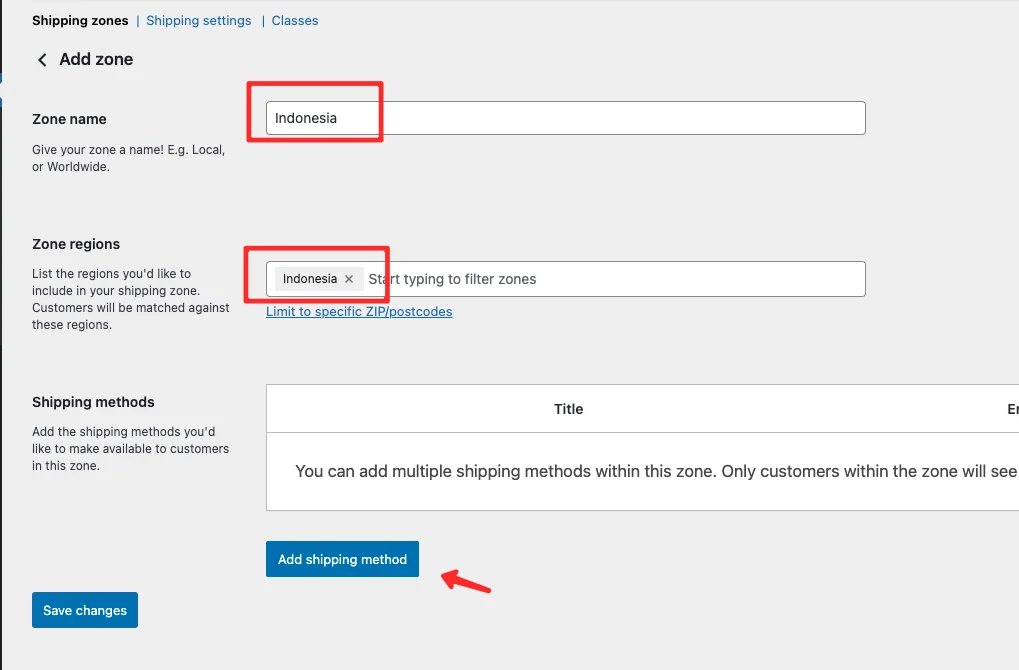Click the Zone name label
This screenshot has width=1019, height=670.
coord(69,119)
